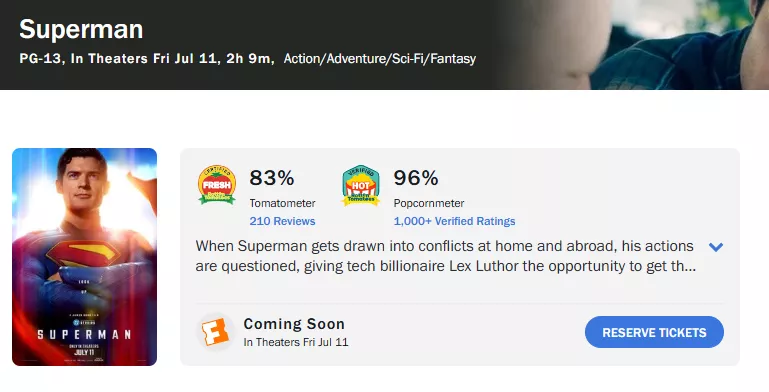Click the Superman title heading
Viewport: 769px width, 392px height.
coord(81,29)
